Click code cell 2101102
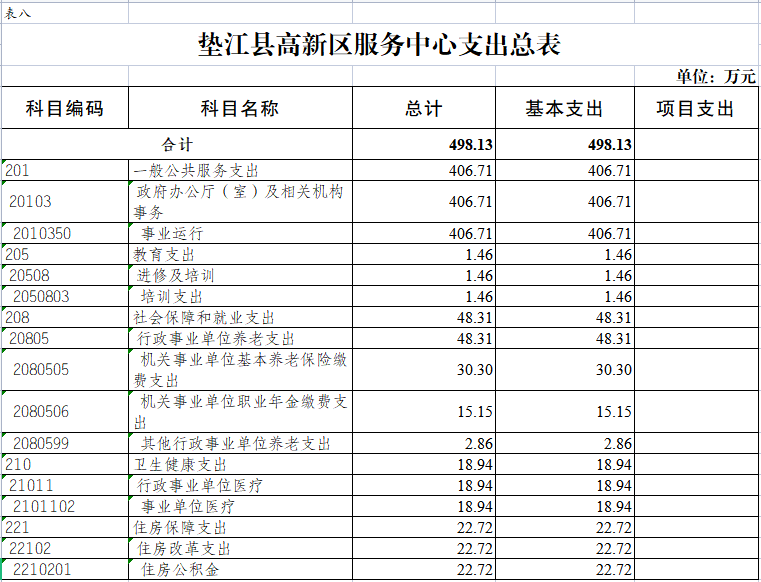This screenshot has height=582, width=761. click(65, 506)
